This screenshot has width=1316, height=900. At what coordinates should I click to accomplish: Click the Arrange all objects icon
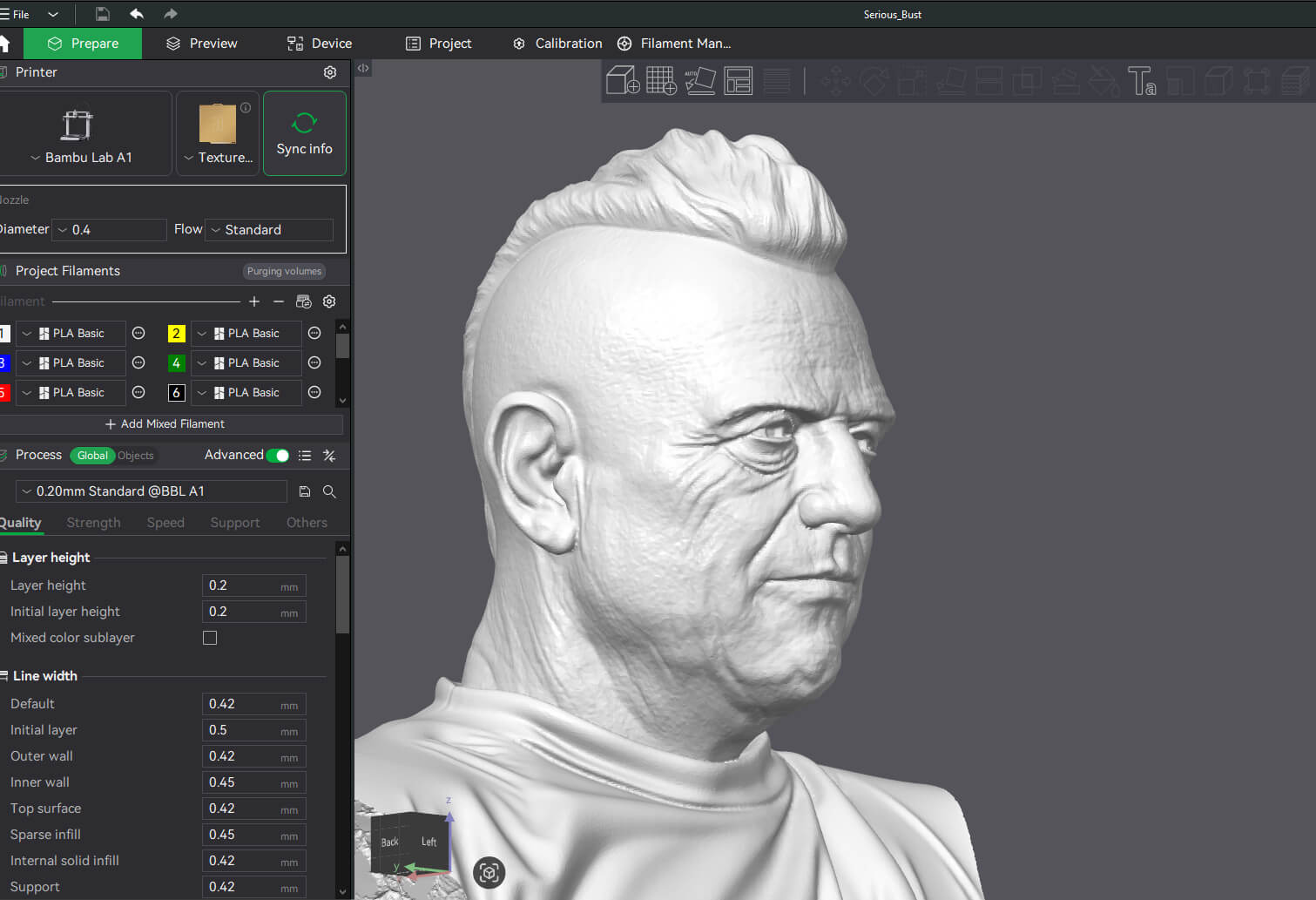point(738,80)
